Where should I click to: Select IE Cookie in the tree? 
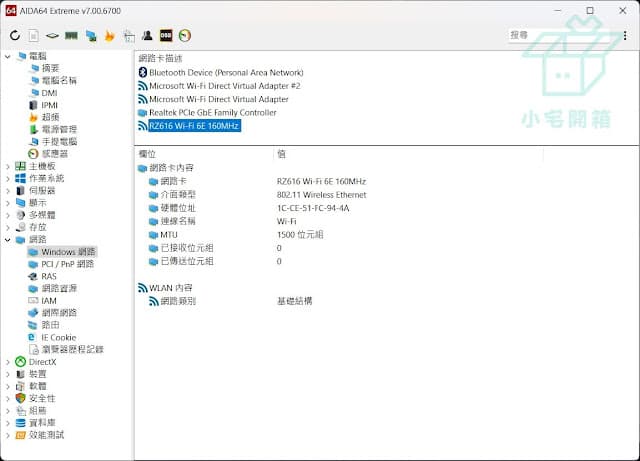pos(59,338)
